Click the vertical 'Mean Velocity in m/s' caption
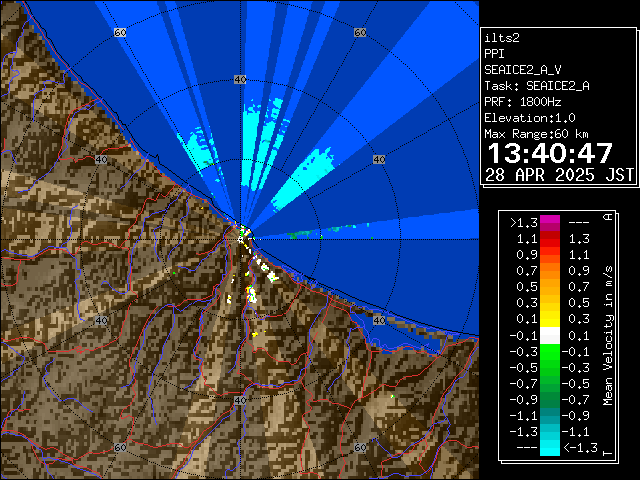640x480 pixels. tap(608, 336)
